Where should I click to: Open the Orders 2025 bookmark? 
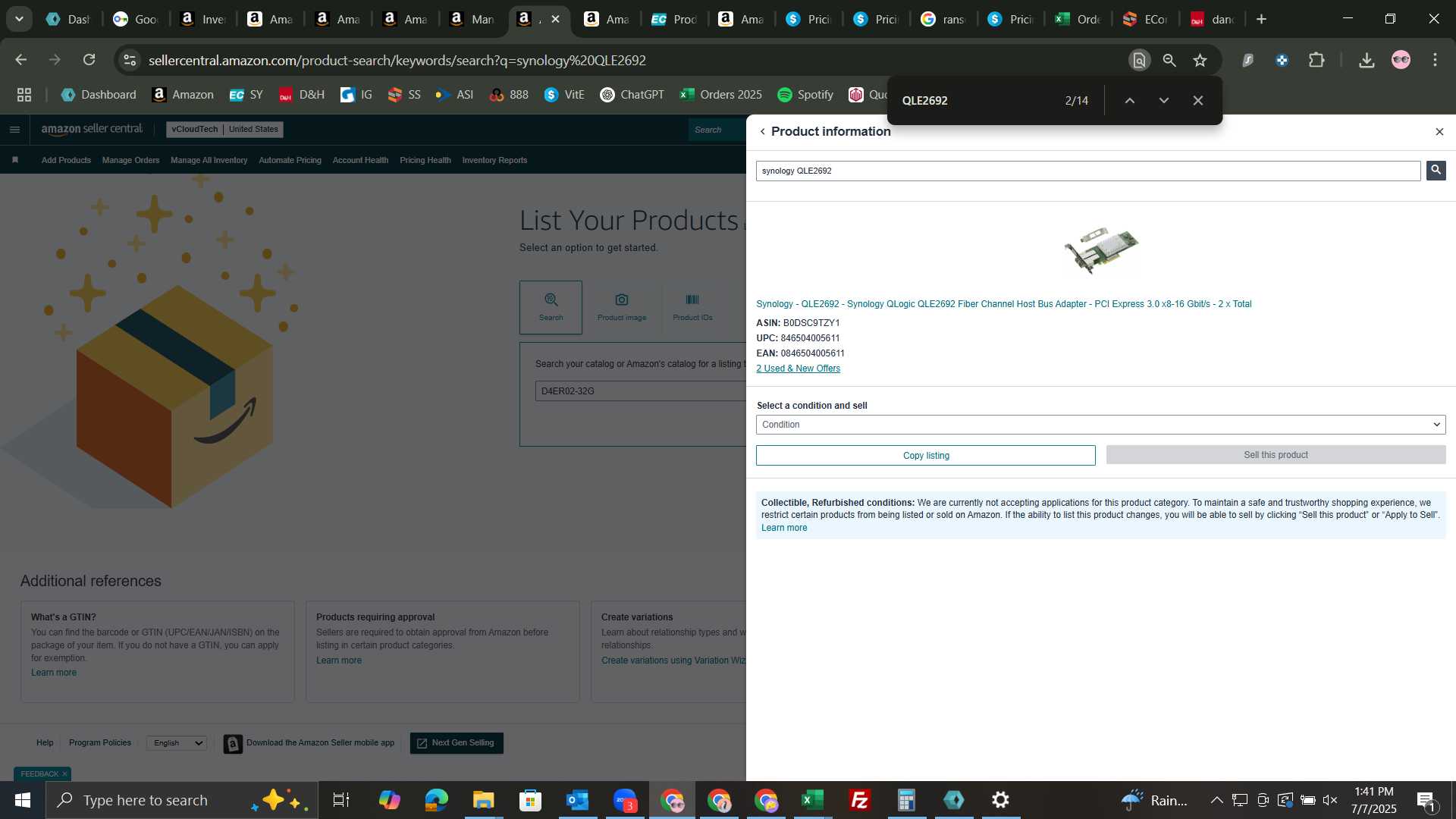(x=720, y=95)
